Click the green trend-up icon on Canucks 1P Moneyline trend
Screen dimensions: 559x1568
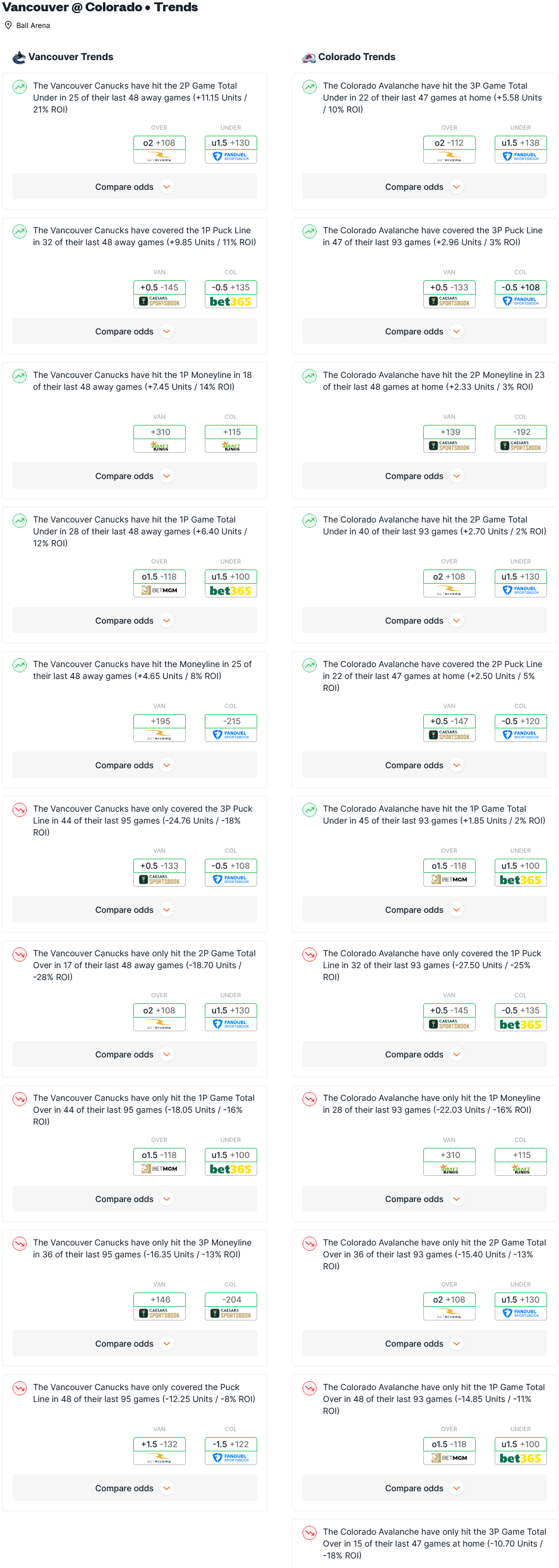pos(20,376)
